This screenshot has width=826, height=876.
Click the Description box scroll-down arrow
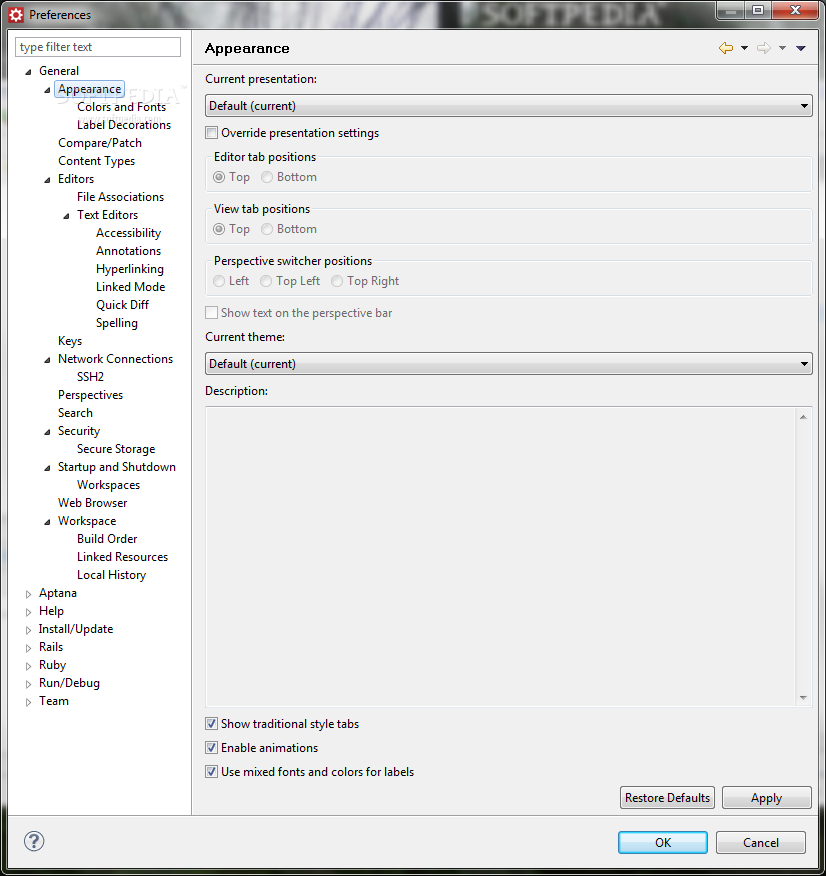803,697
